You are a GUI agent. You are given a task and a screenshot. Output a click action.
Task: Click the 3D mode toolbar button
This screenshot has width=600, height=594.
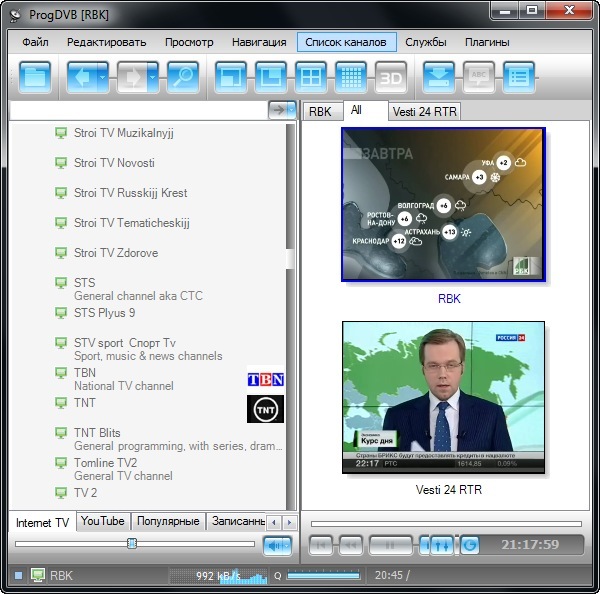point(390,77)
